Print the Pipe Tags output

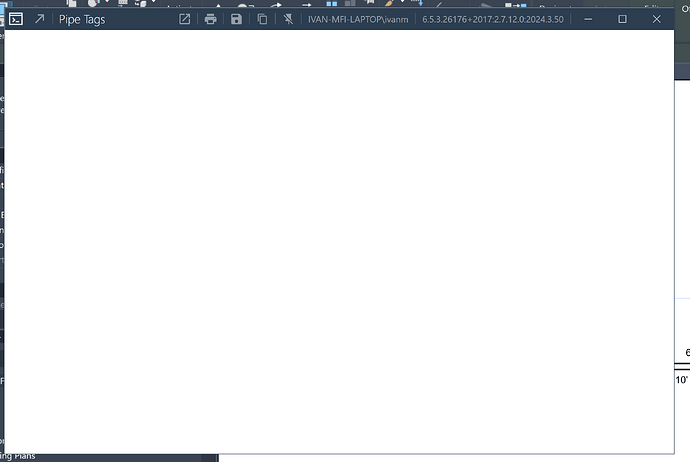[210, 19]
